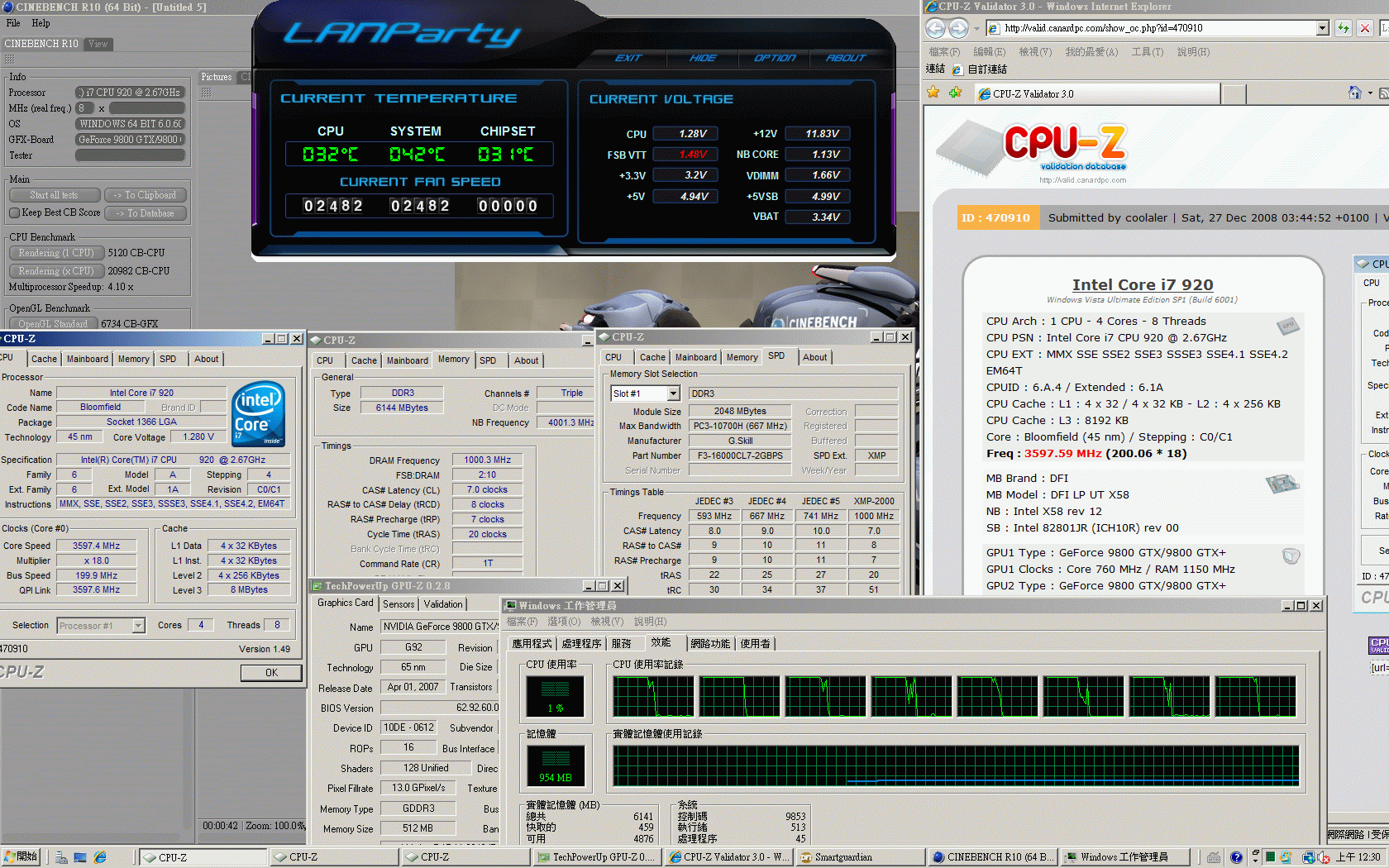Toggle Keep Best CB Score checkbox

coord(14,213)
